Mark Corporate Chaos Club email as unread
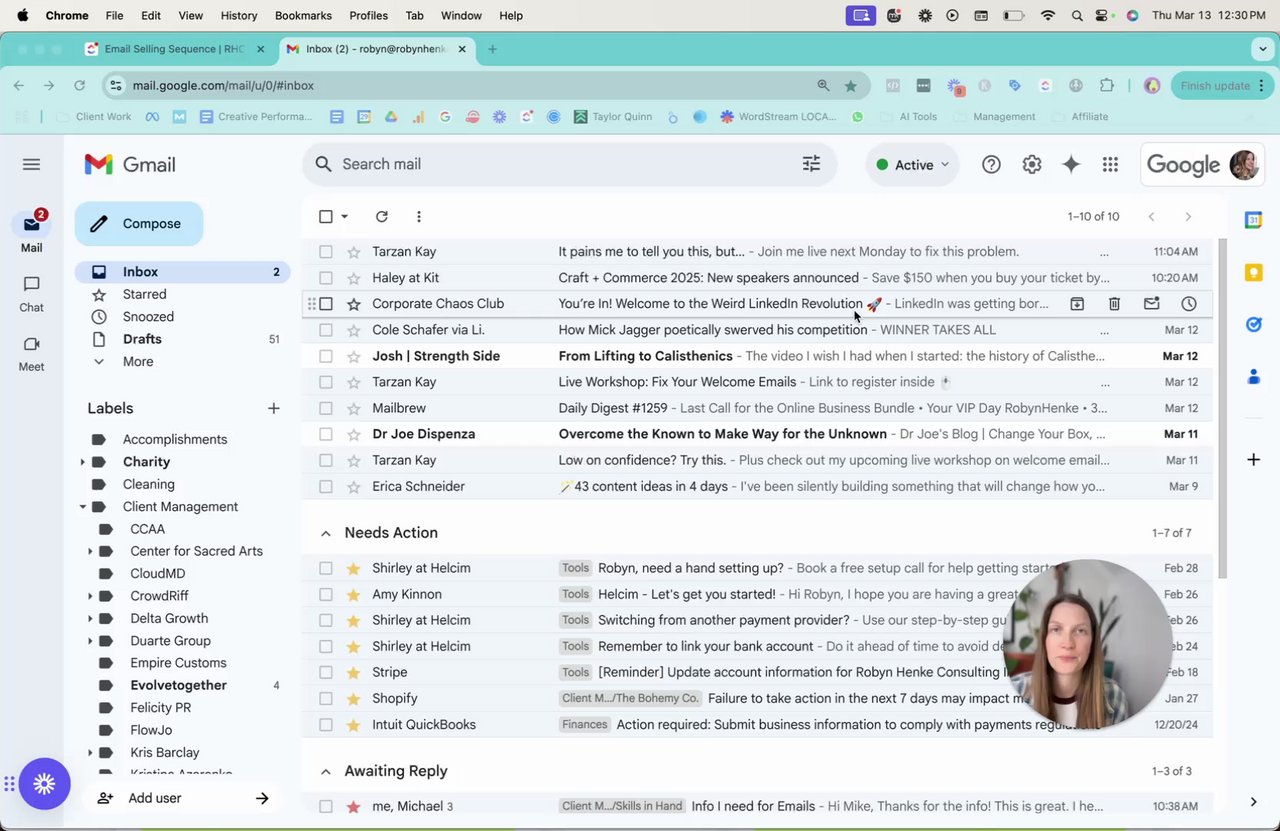The width and height of the screenshot is (1280, 831). 1151,304
